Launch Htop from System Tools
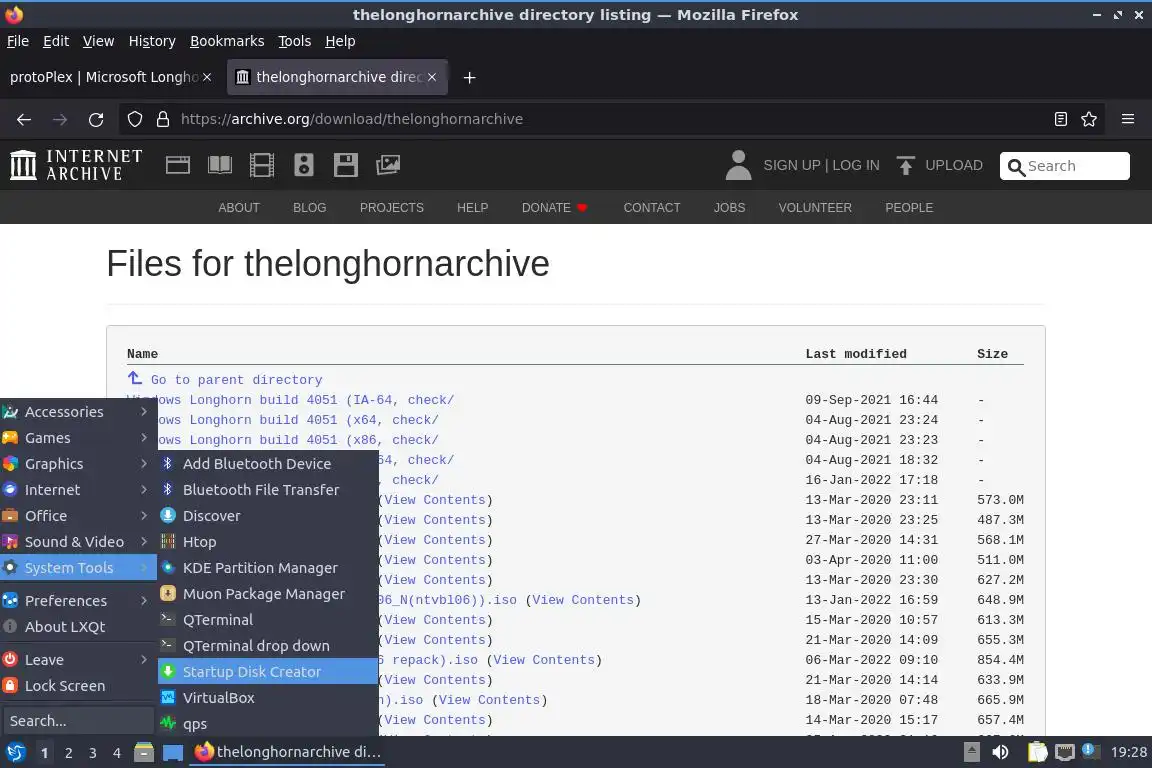This screenshot has width=1152, height=768. [x=268, y=542]
